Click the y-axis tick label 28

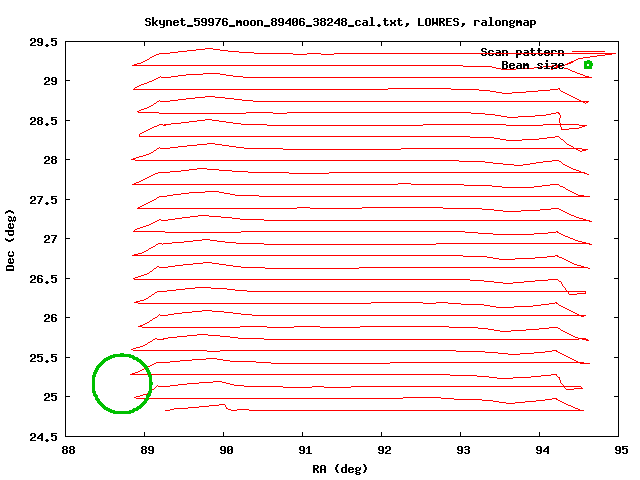click(x=50, y=160)
